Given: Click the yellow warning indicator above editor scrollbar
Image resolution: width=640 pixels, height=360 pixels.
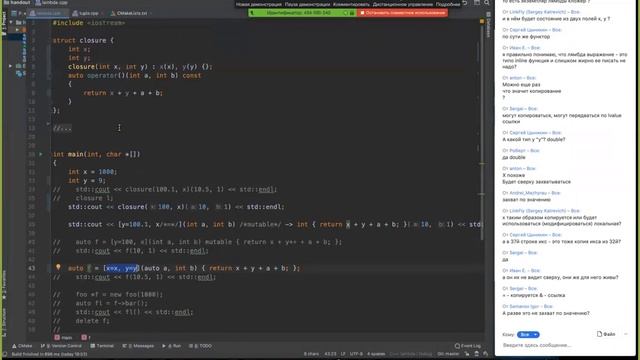Looking at the screenshot, I should 482,21.
